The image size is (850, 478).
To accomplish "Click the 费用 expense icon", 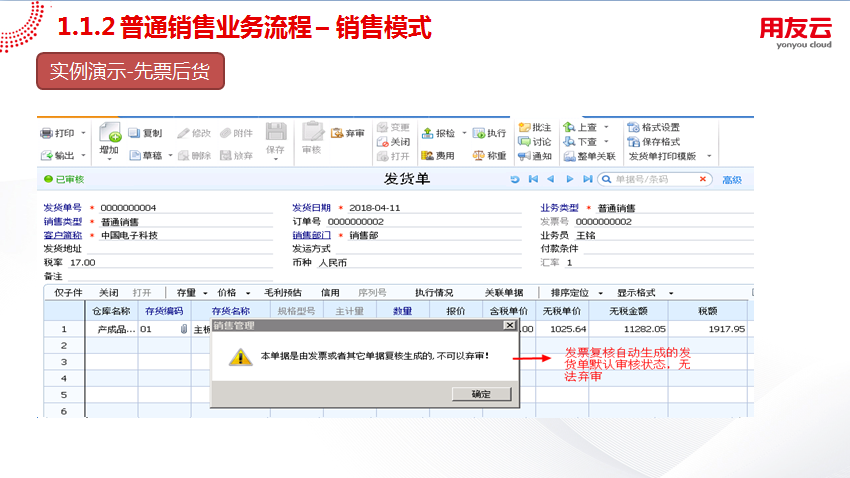I will pyautogui.click(x=428, y=156).
